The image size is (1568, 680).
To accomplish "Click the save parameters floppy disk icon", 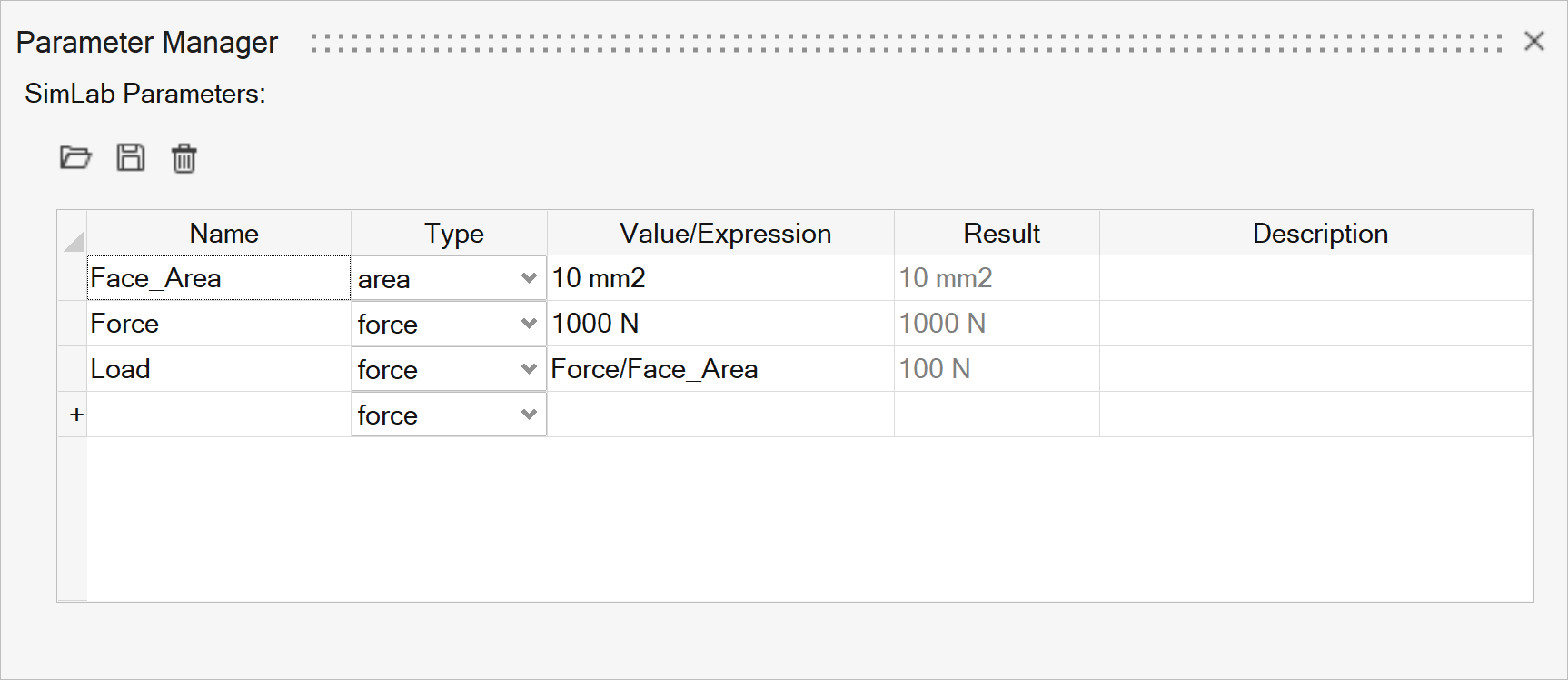I will click(x=130, y=158).
